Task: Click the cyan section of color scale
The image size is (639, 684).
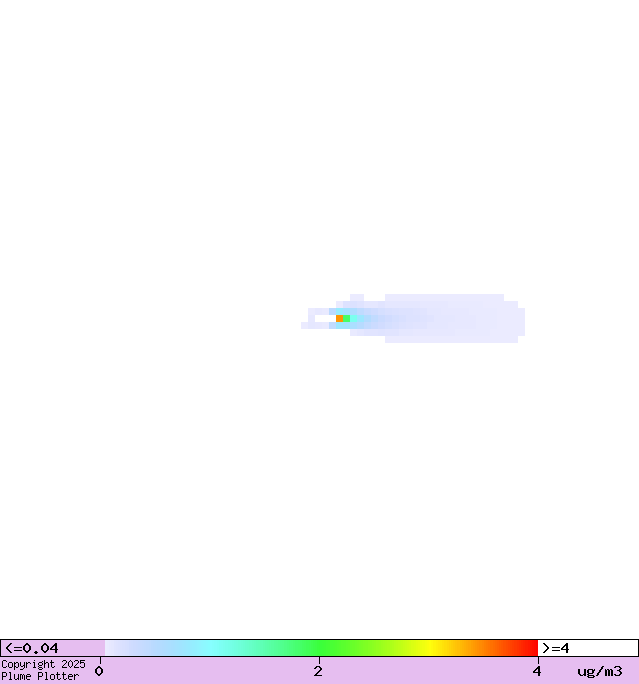Action: click(212, 648)
